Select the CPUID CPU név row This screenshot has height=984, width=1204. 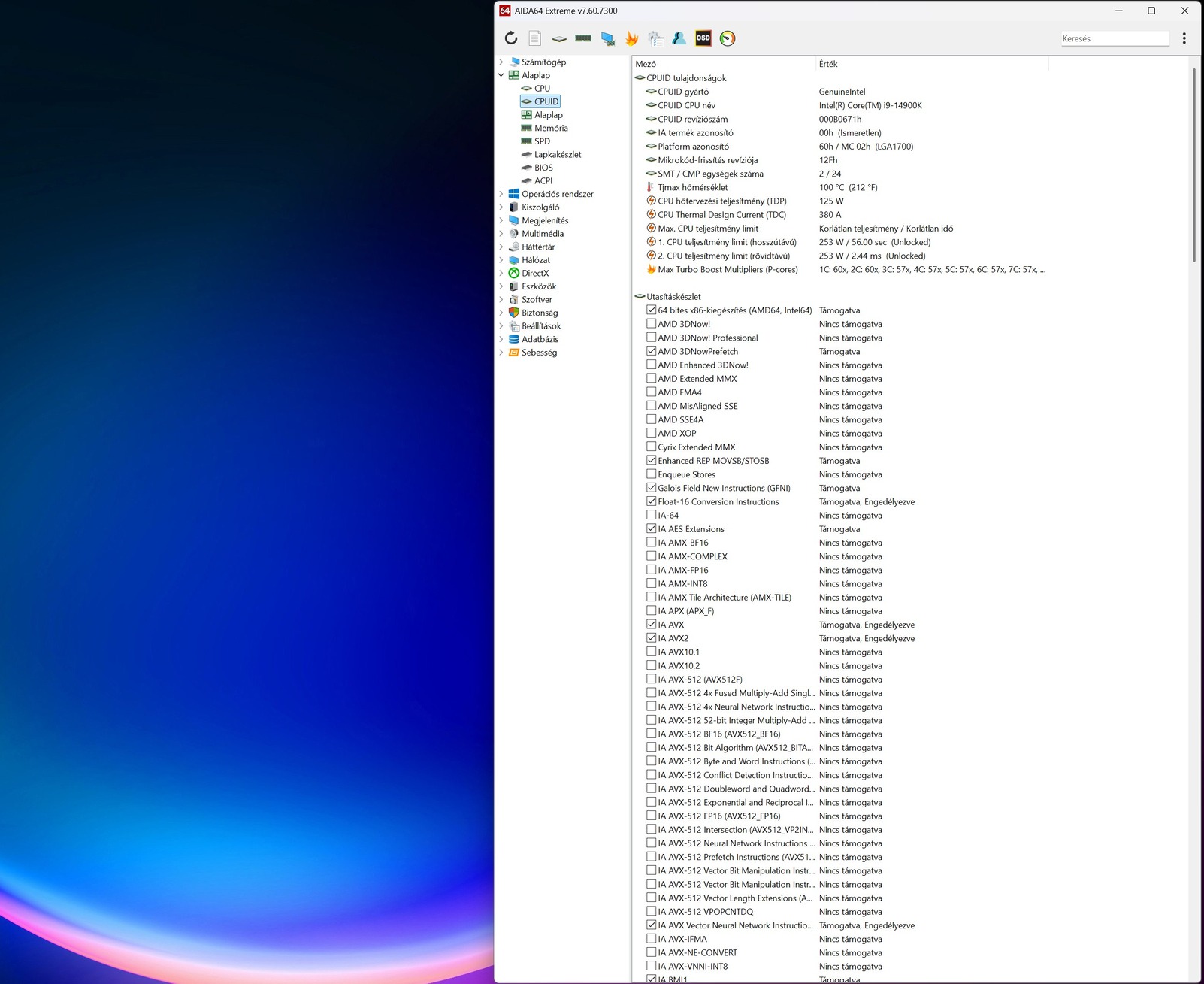(839, 105)
